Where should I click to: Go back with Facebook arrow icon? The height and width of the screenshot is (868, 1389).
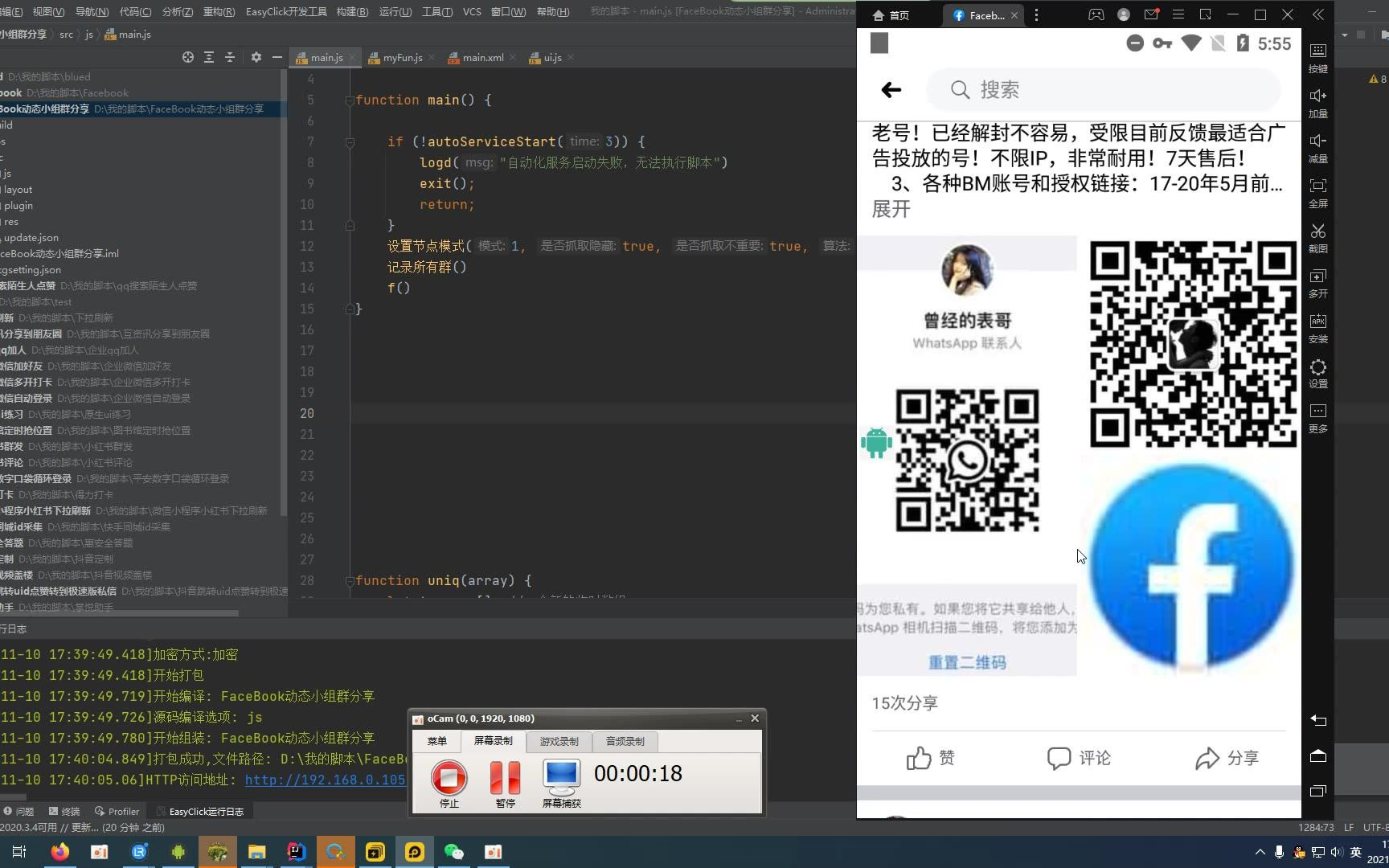[891, 90]
